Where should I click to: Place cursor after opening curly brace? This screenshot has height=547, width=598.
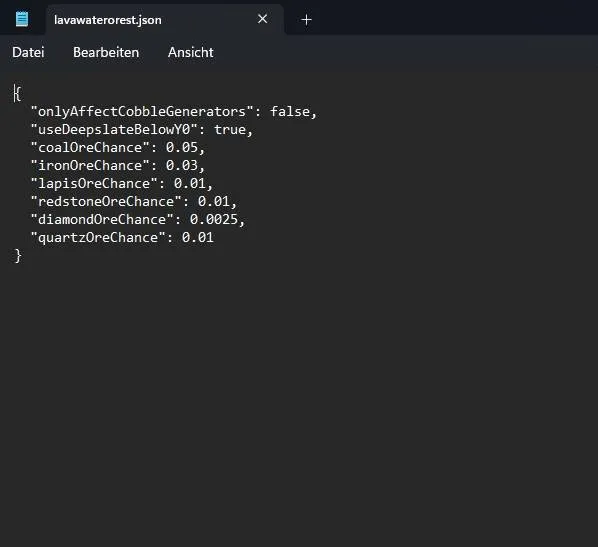tap(22, 93)
